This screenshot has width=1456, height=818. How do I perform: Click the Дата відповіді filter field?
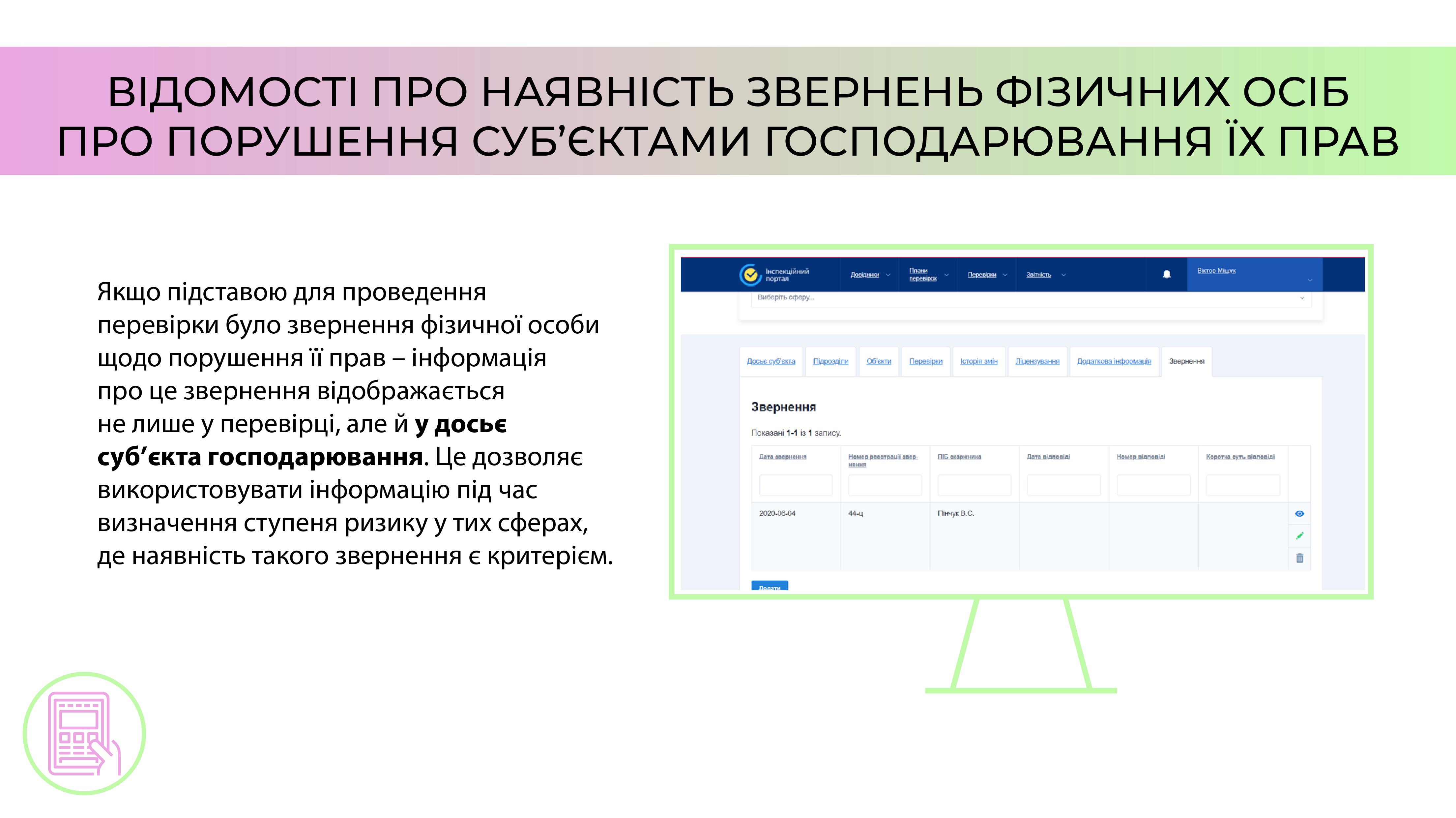(1064, 486)
